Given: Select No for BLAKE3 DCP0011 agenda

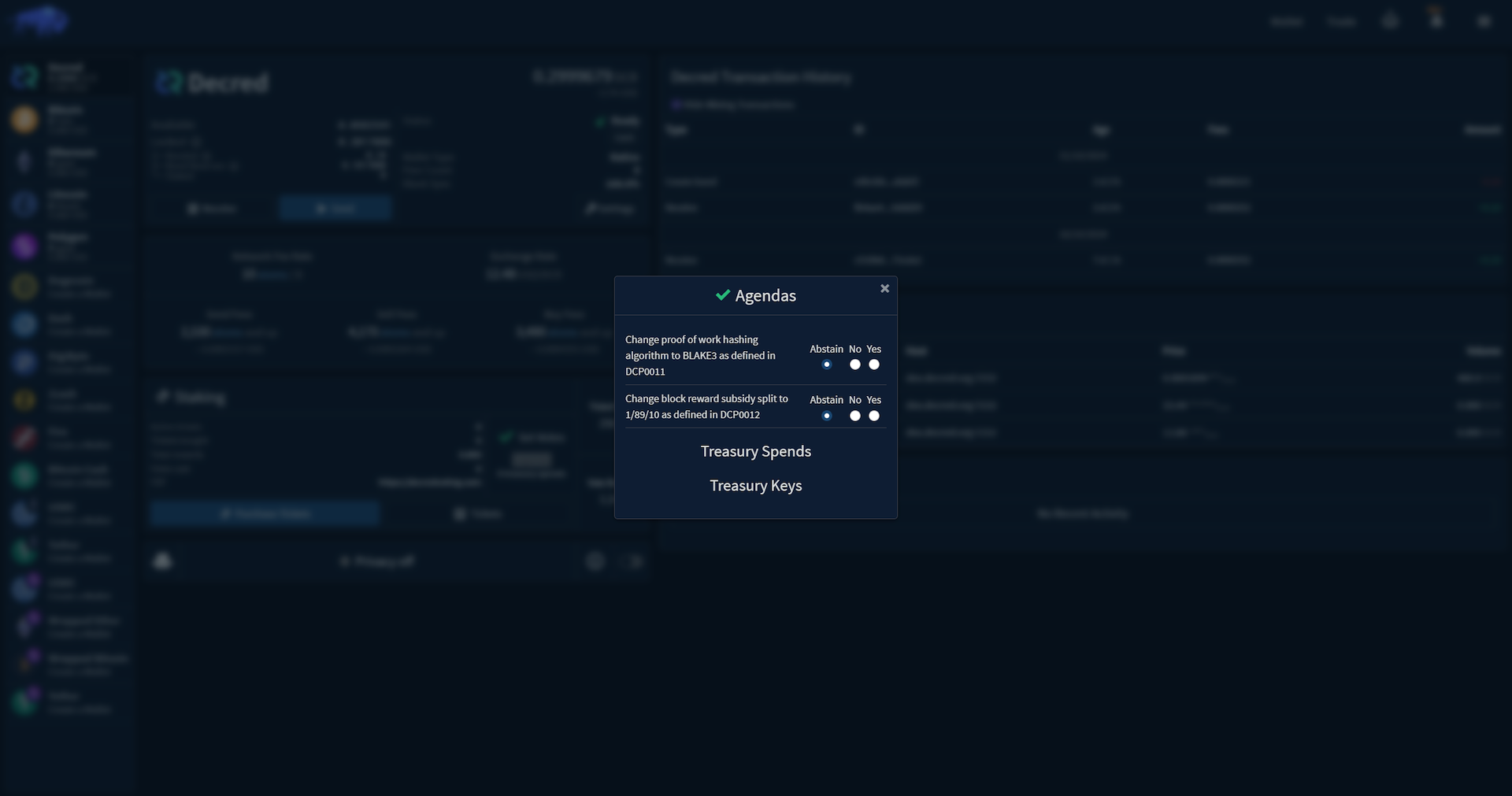Looking at the screenshot, I should point(855,365).
